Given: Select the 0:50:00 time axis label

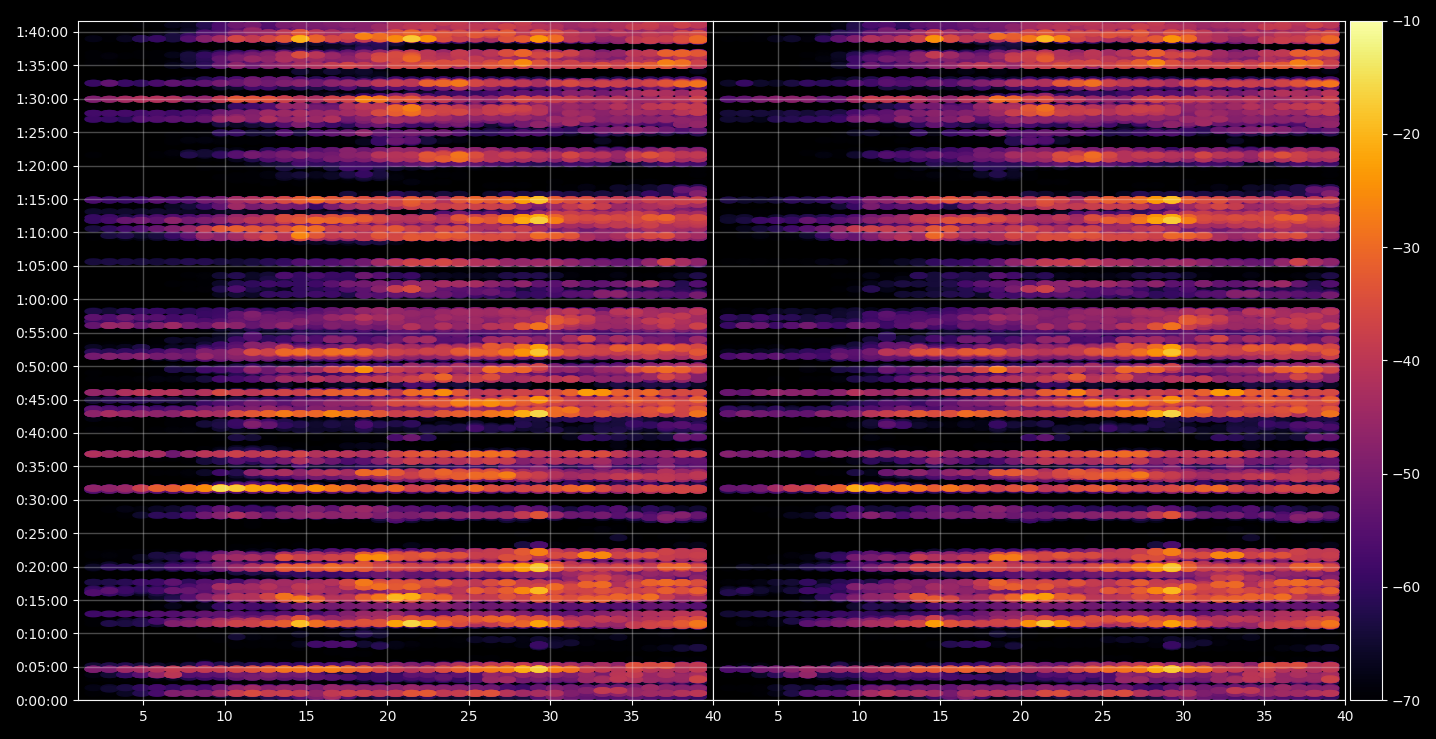Looking at the screenshot, I should [42, 367].
